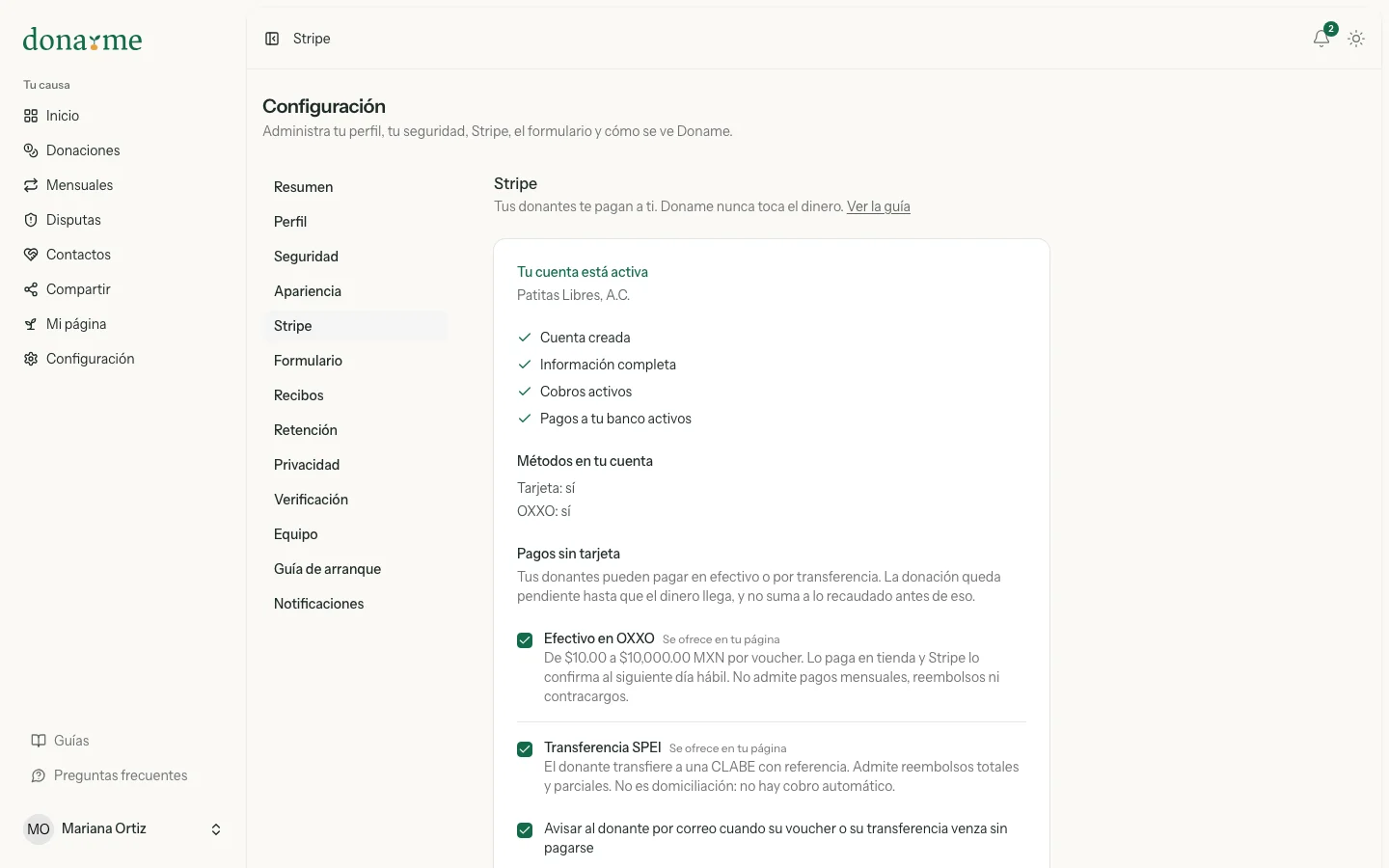Click the Disputas shield icon
The width and height of the screenshot is (1389, 868).
(31, 220)
